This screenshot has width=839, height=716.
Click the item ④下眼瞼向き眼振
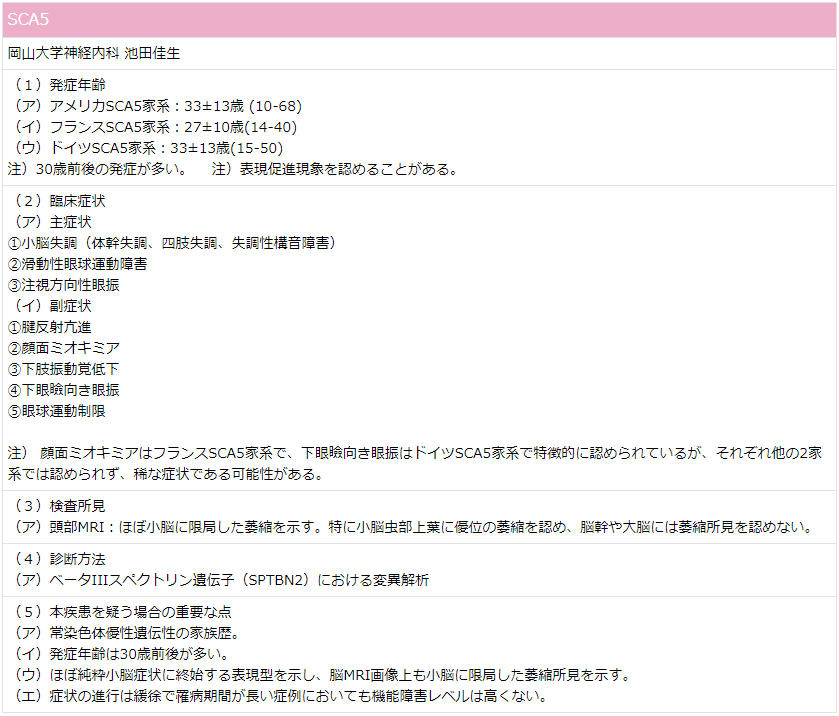pyautogui.click(x=64, y=390)
